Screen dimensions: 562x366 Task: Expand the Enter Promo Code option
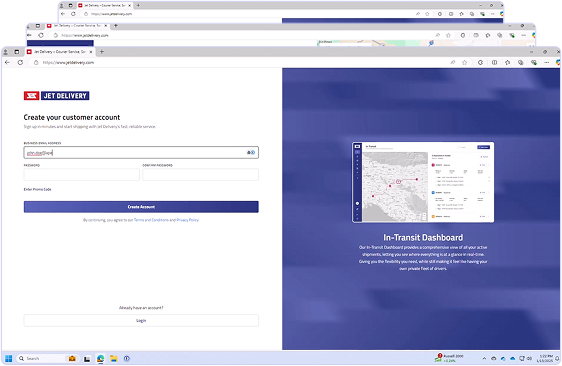pos(37,189)
